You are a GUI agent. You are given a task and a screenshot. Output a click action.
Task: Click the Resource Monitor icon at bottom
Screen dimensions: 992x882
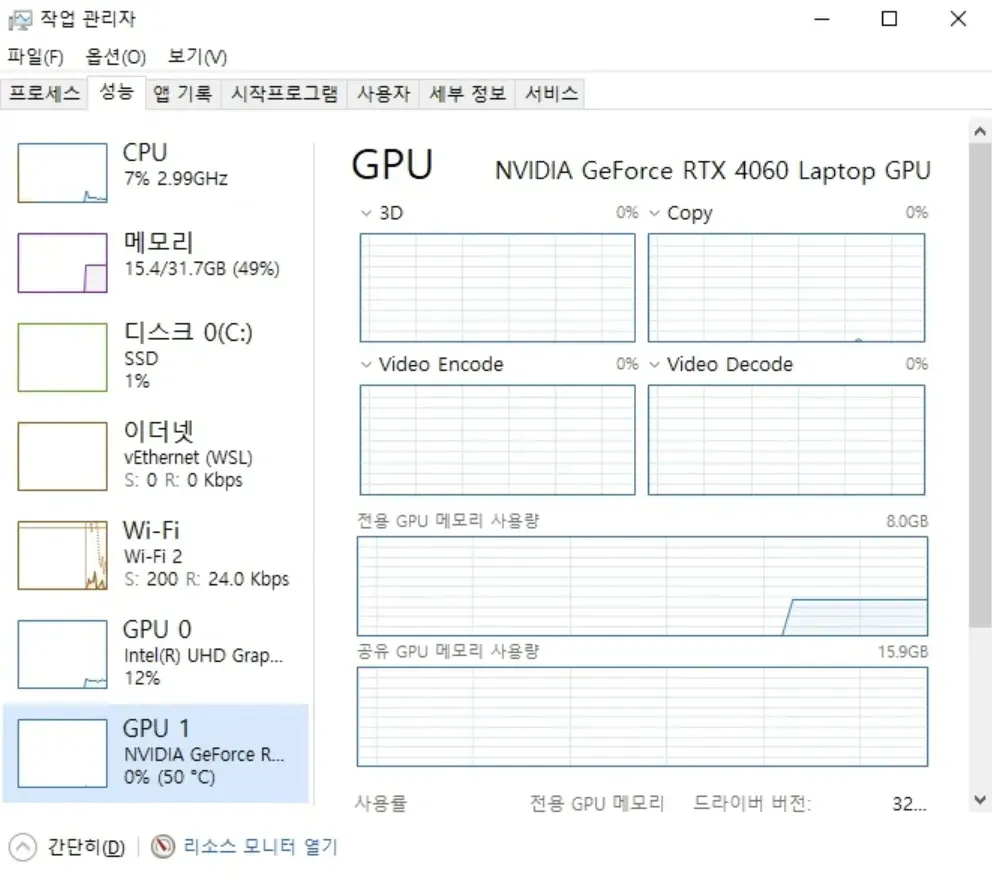[x=163, y=847]
